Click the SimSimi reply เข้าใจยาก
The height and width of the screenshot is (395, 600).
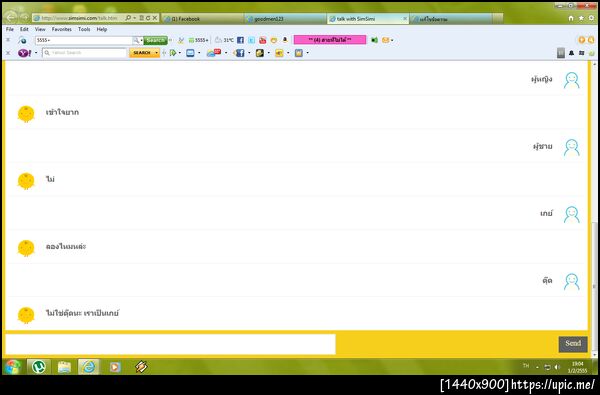coord(62,112)
